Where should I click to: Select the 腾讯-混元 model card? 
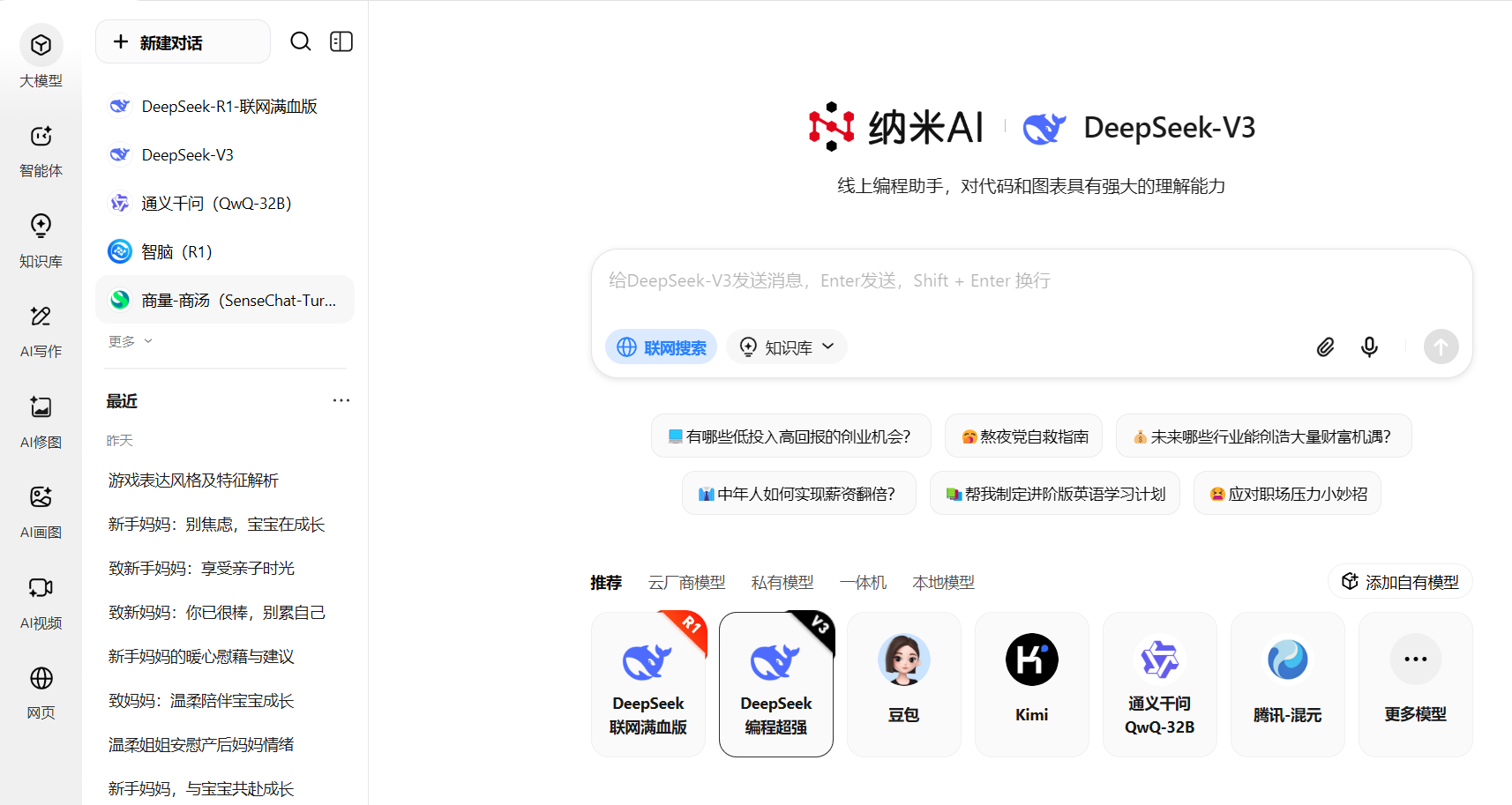point(1288,684)
